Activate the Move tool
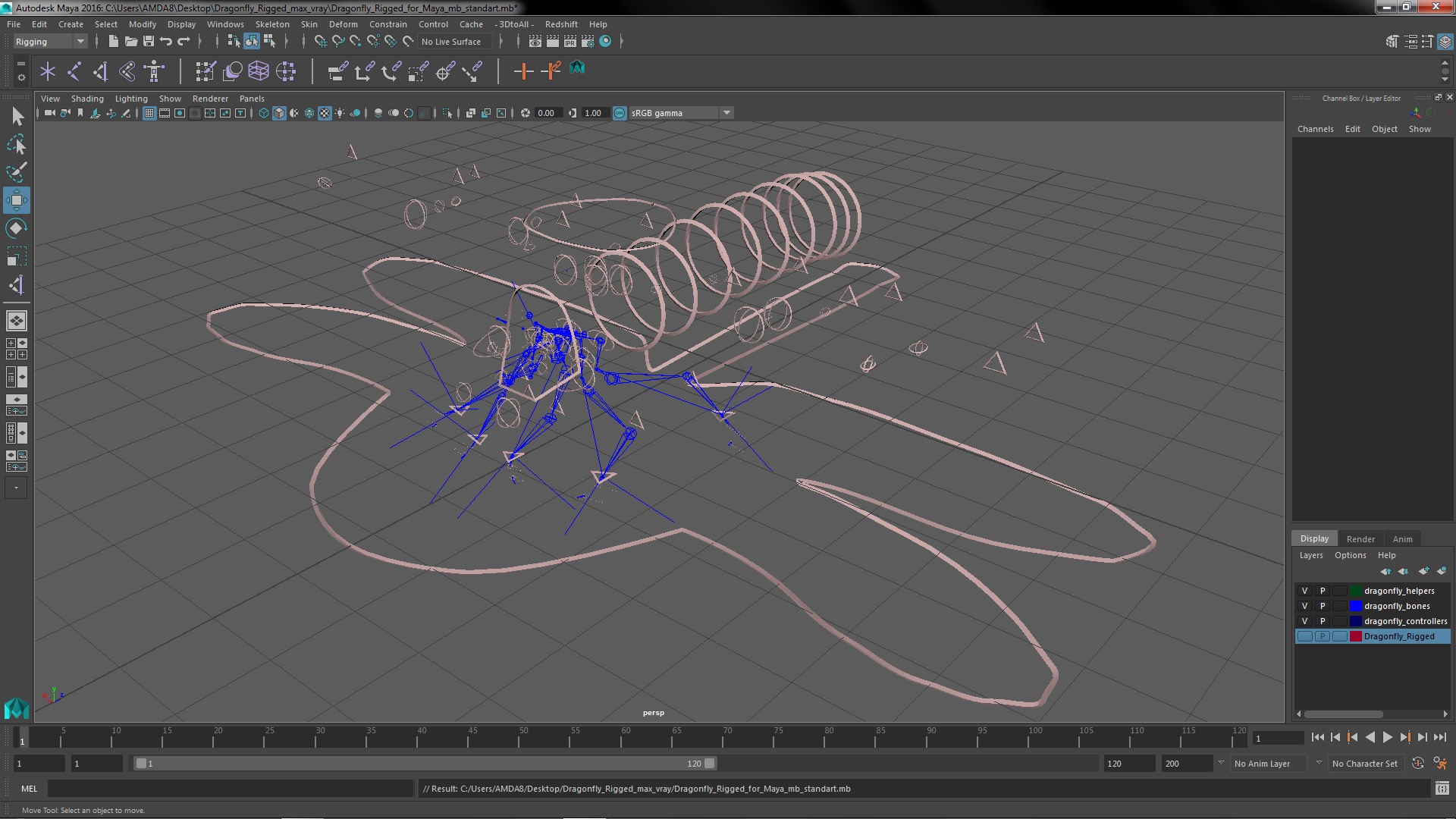The height and width of the screenshot is (819, 1456). tap(17, 200)
